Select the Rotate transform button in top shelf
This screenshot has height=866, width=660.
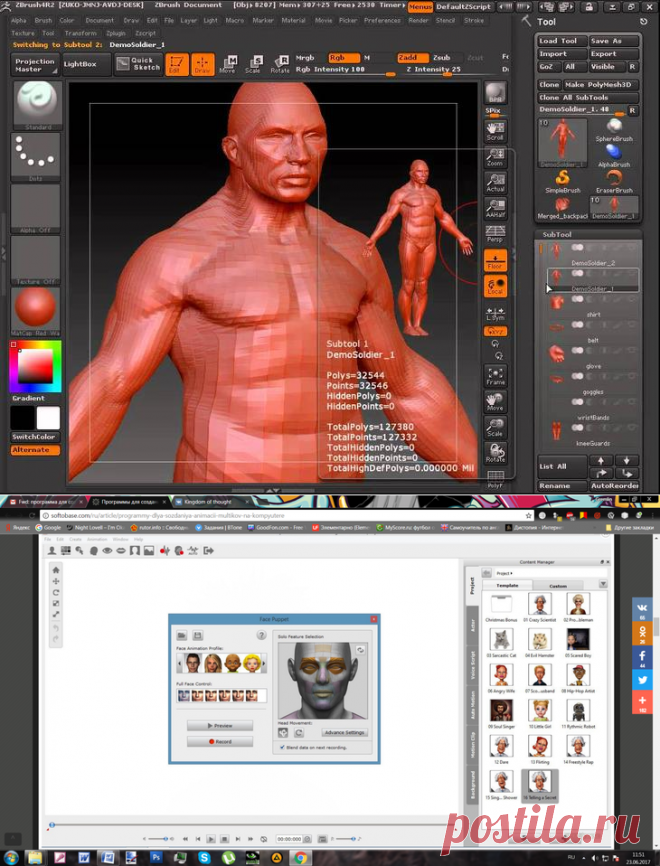[x=279, y=64]
